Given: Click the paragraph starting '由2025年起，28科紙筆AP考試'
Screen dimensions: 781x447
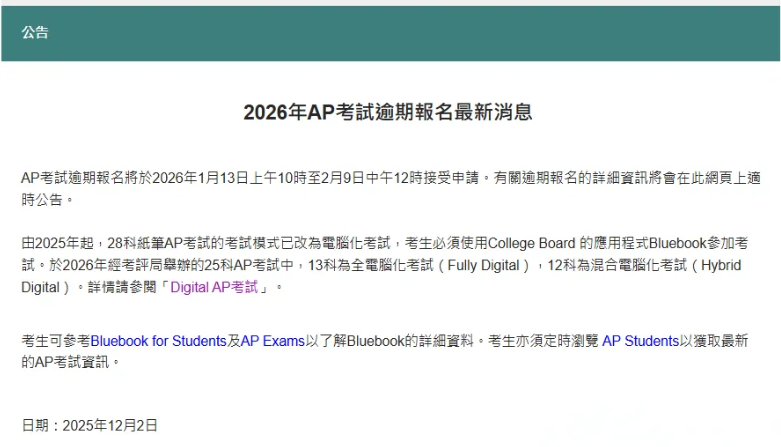Looking at the screenshot, I should pyautogui.click(x=385, y=265).
